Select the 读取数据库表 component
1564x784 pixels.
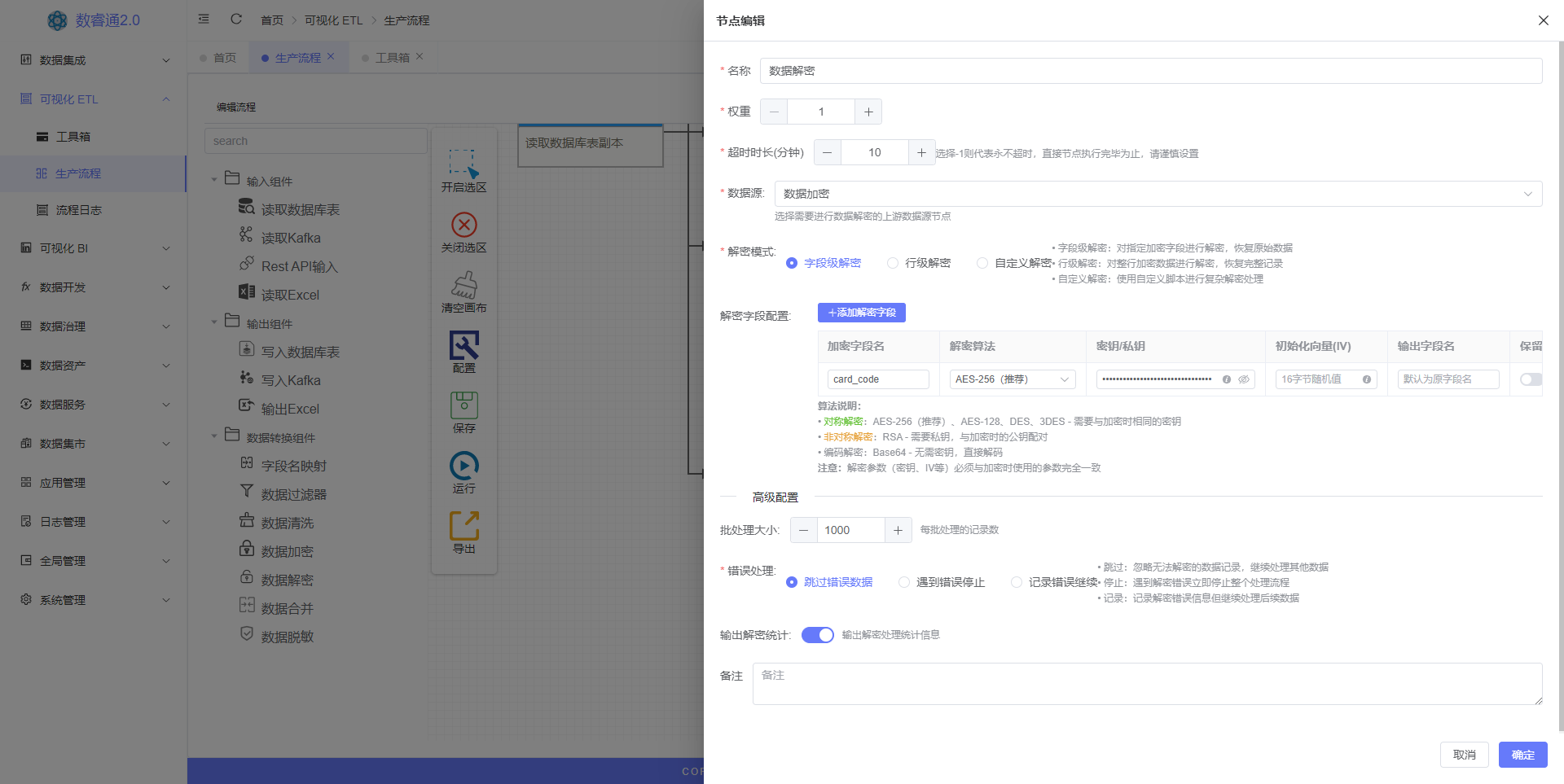coord(289,209)
